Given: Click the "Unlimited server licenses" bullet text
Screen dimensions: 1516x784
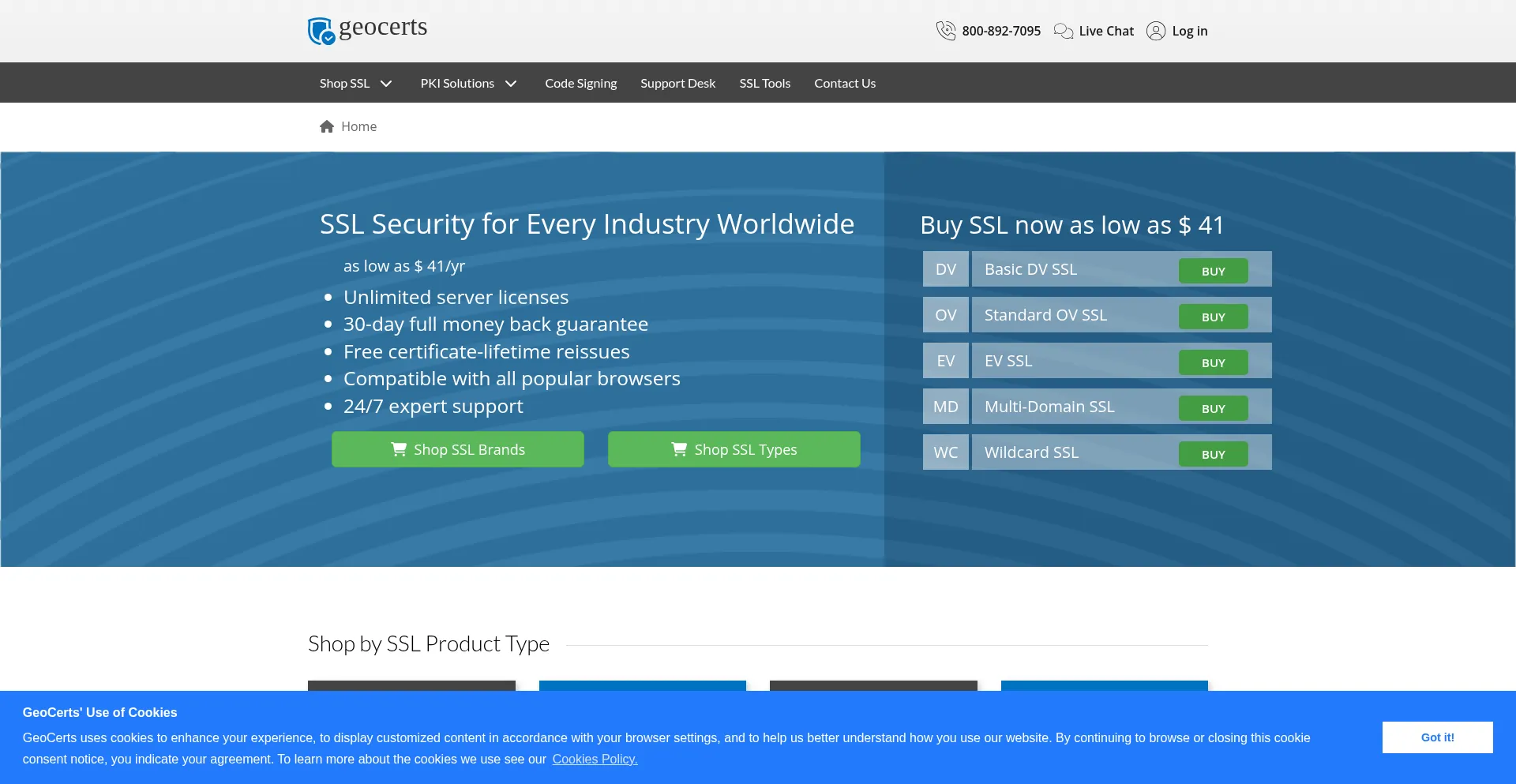Looking at the screenshot, I should click(456, 297).
